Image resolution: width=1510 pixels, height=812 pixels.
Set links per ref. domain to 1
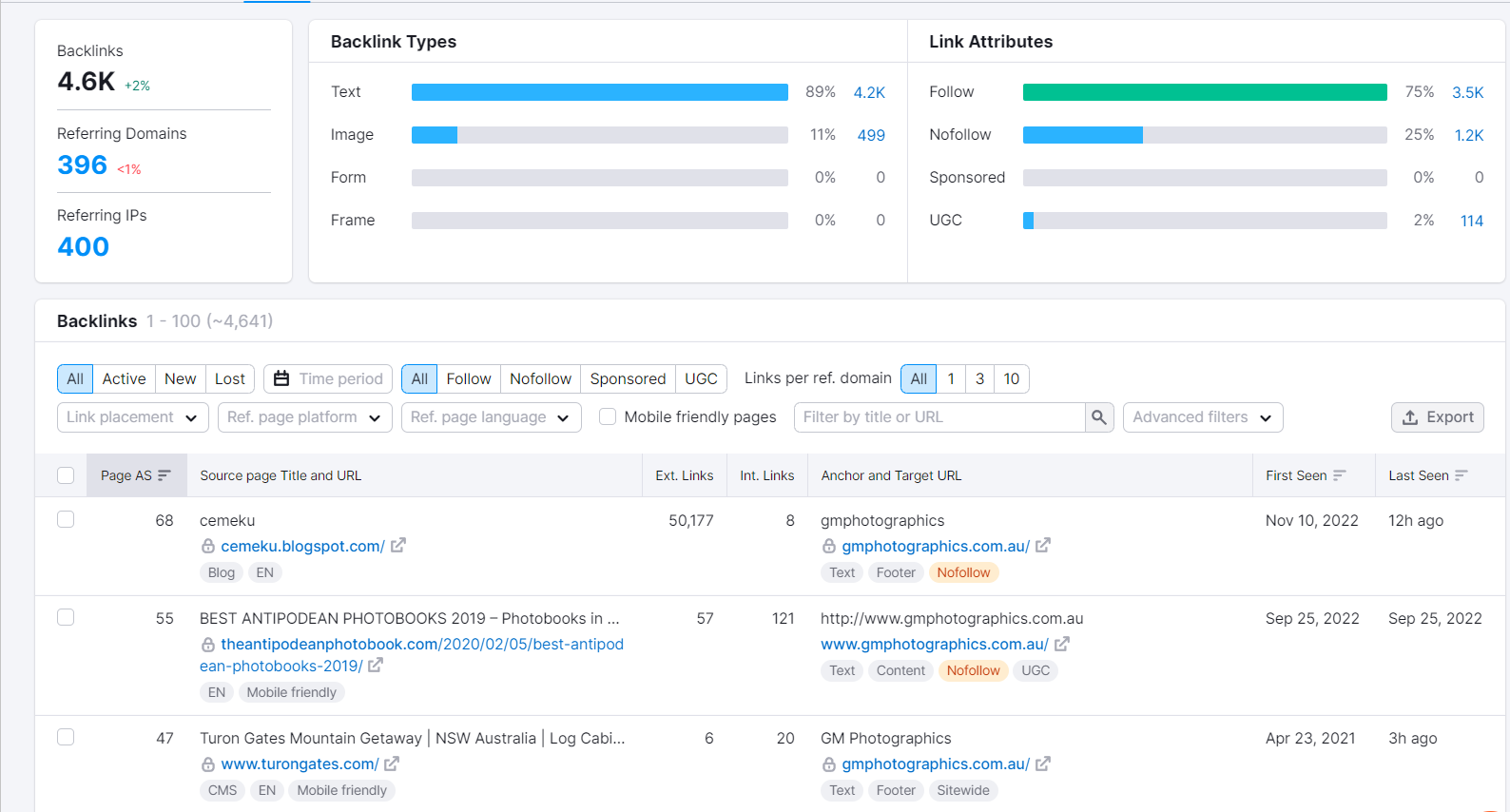(951, 378)
